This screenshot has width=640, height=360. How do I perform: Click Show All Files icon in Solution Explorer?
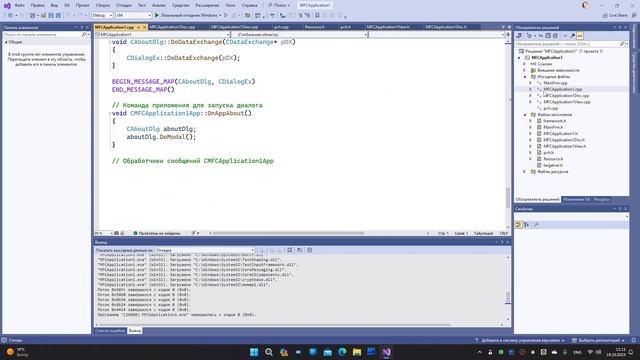tap(555, 36)
